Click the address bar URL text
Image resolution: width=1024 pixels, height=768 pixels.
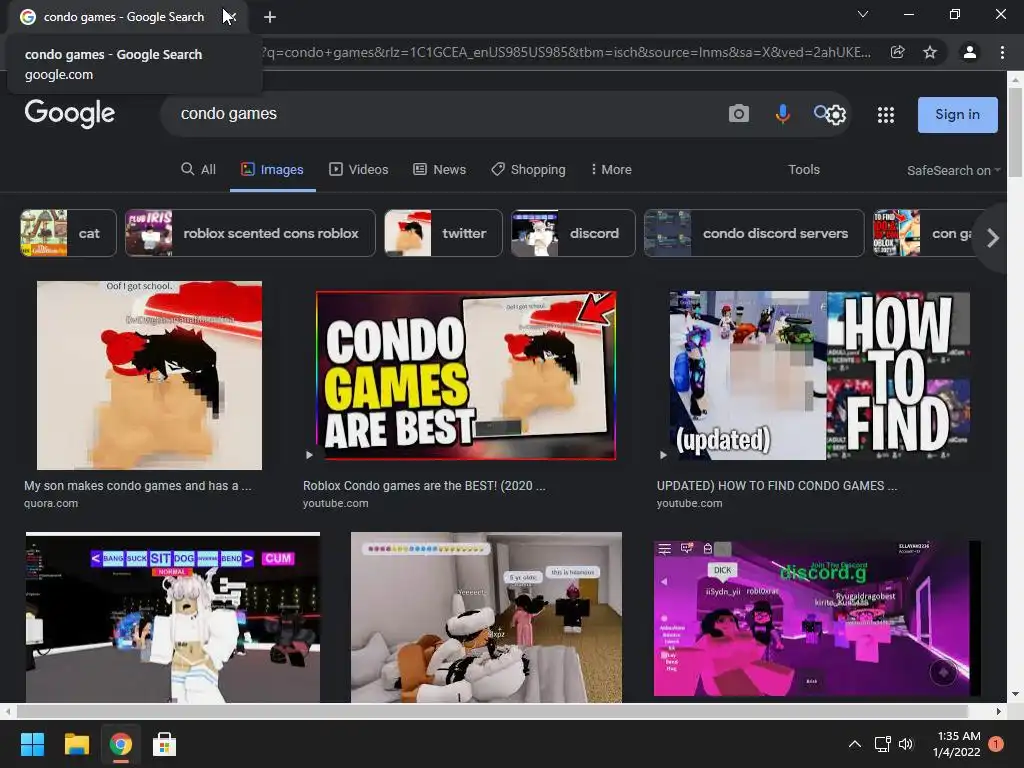(566, 52)
